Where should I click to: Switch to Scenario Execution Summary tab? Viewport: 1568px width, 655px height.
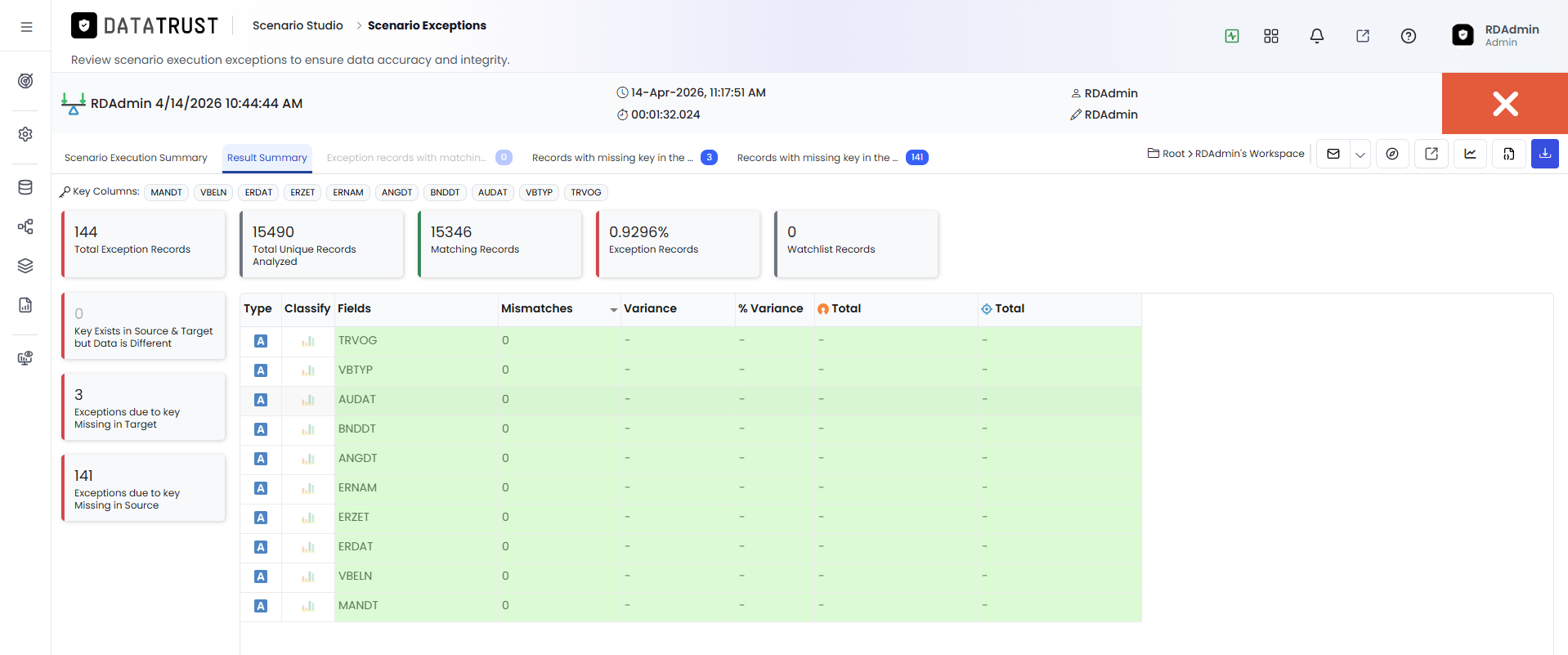click(x=136, y=158)
